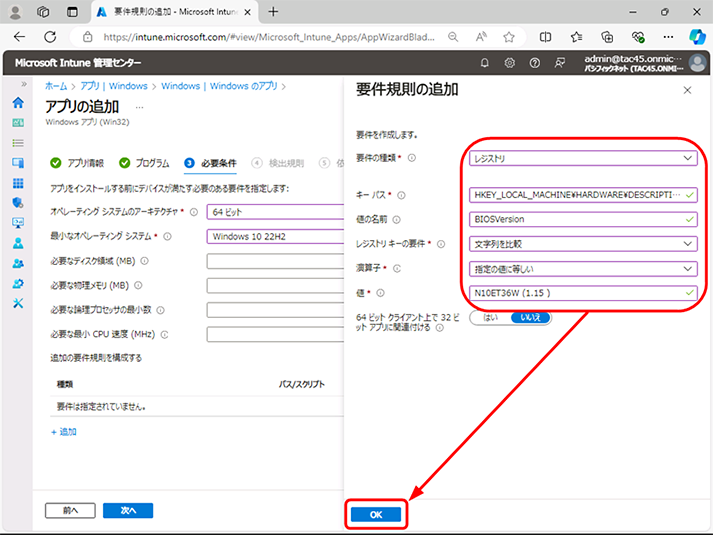Expand the sidebar with double chevron
The height and width of the screenshot is (535, 713).
coord(24,84)
